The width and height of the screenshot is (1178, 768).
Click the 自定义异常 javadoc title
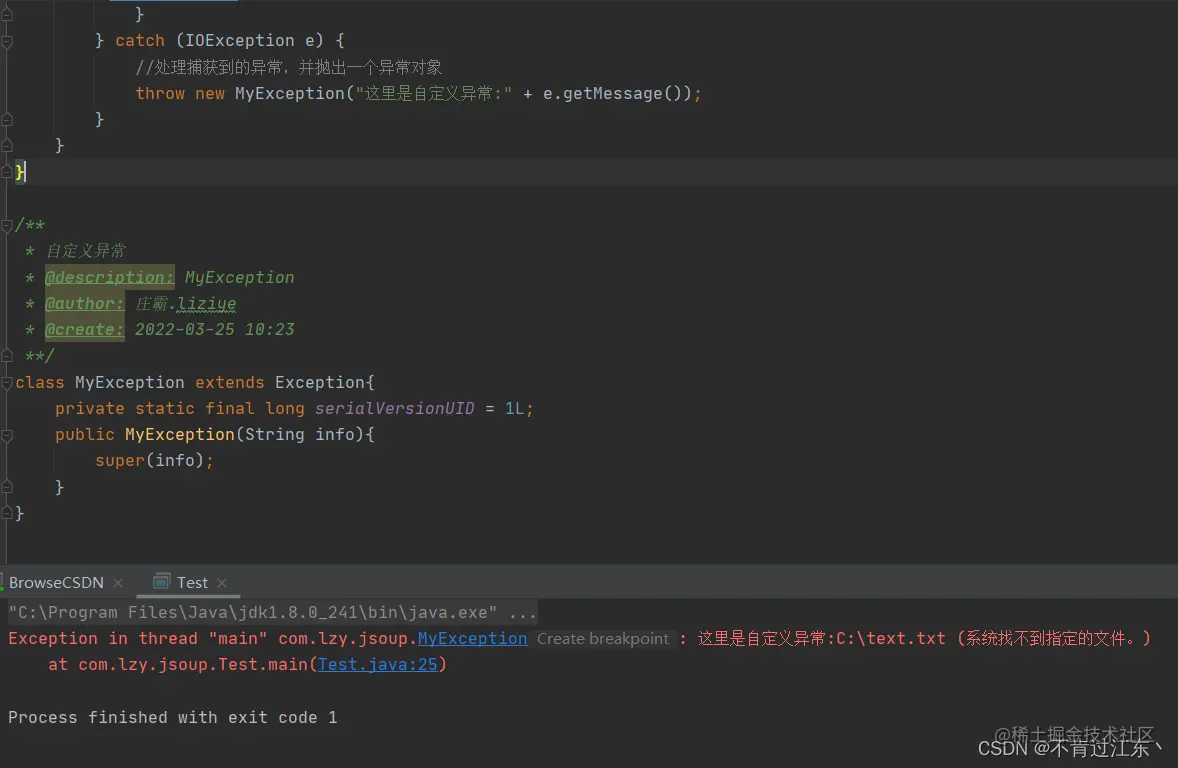(x=86, y=250)
